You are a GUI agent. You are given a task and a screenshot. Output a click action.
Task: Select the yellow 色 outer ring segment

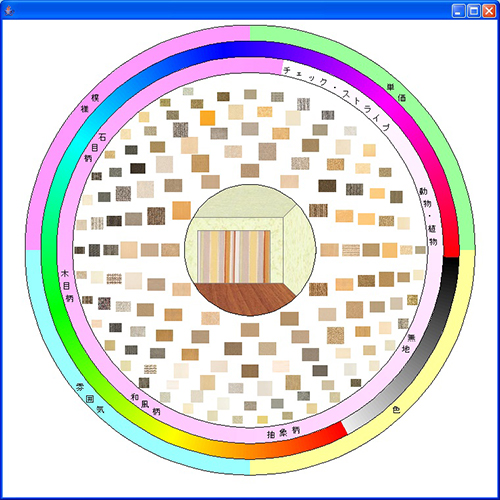point(396,409)
